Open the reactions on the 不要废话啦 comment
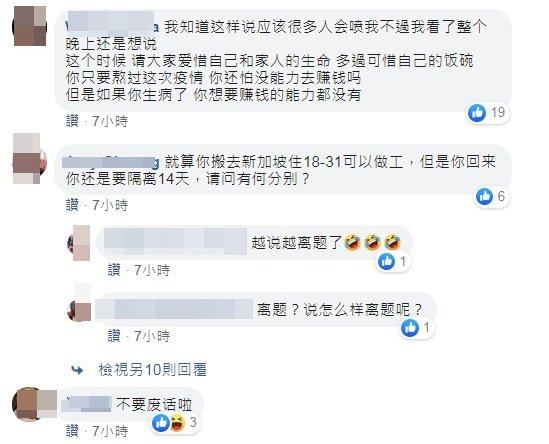Image resolution: width=549 pixels, height=444 pixels. pyautogui.click(x=175, y=423)
